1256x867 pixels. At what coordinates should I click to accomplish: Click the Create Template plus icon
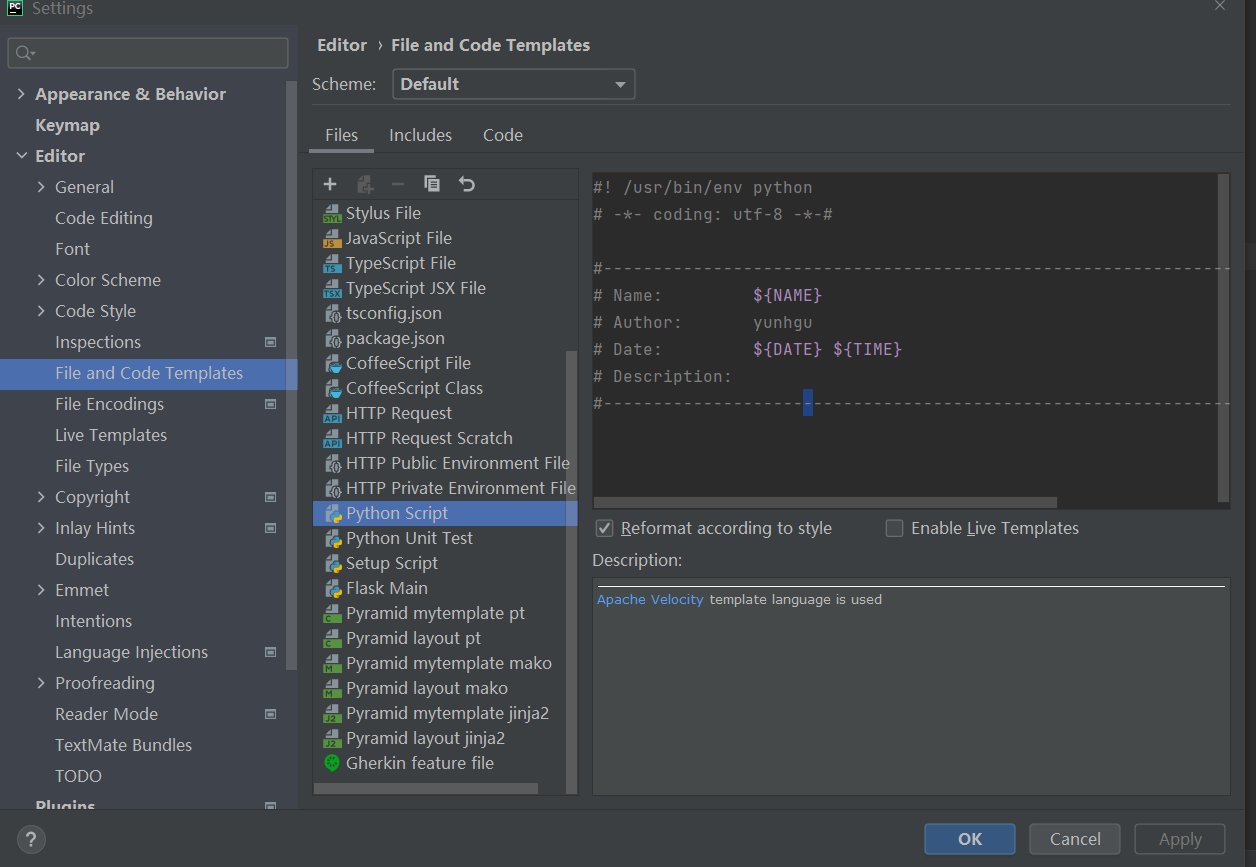coord(330,184)
